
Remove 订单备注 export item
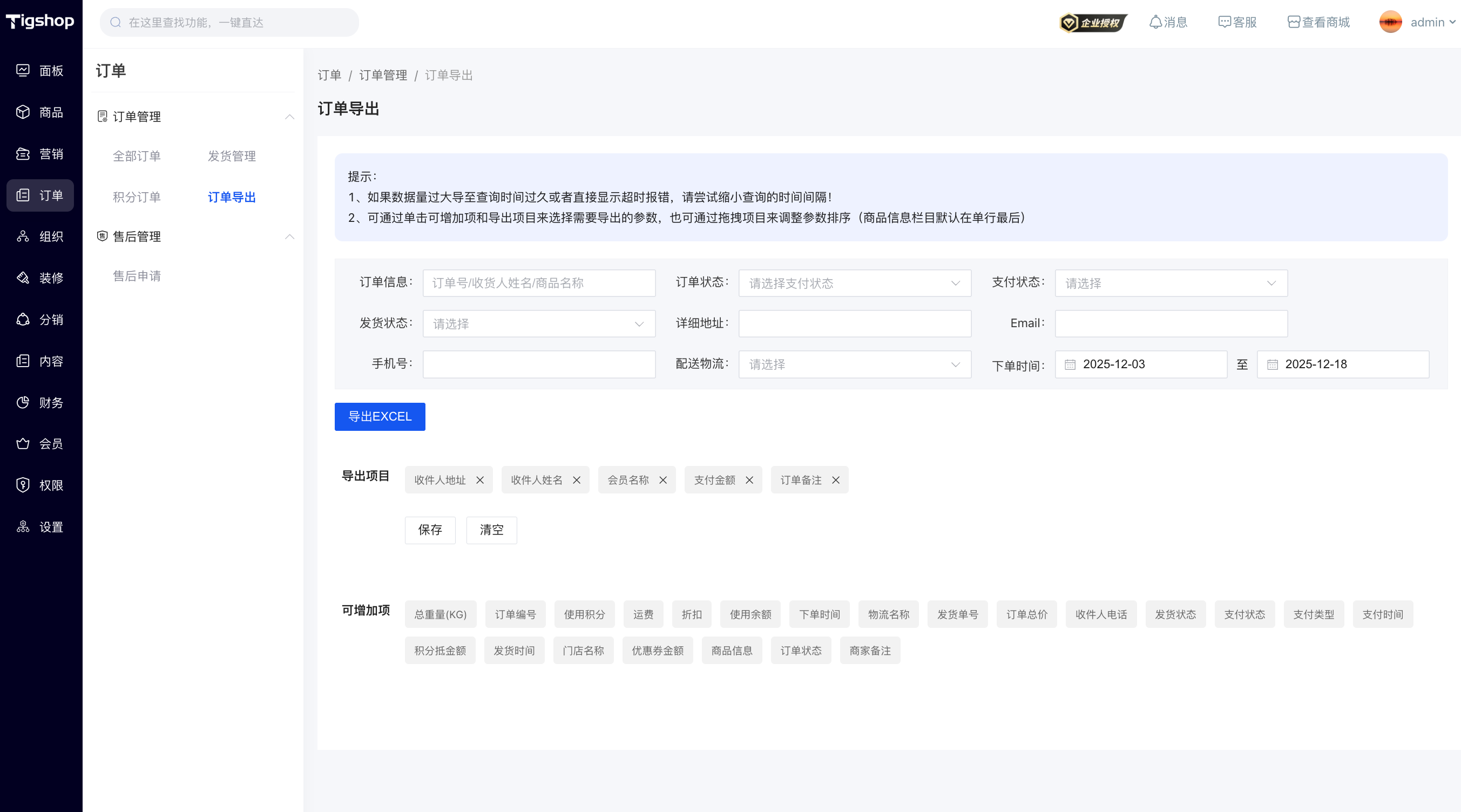pyautogui.click(x=835, y=481)
